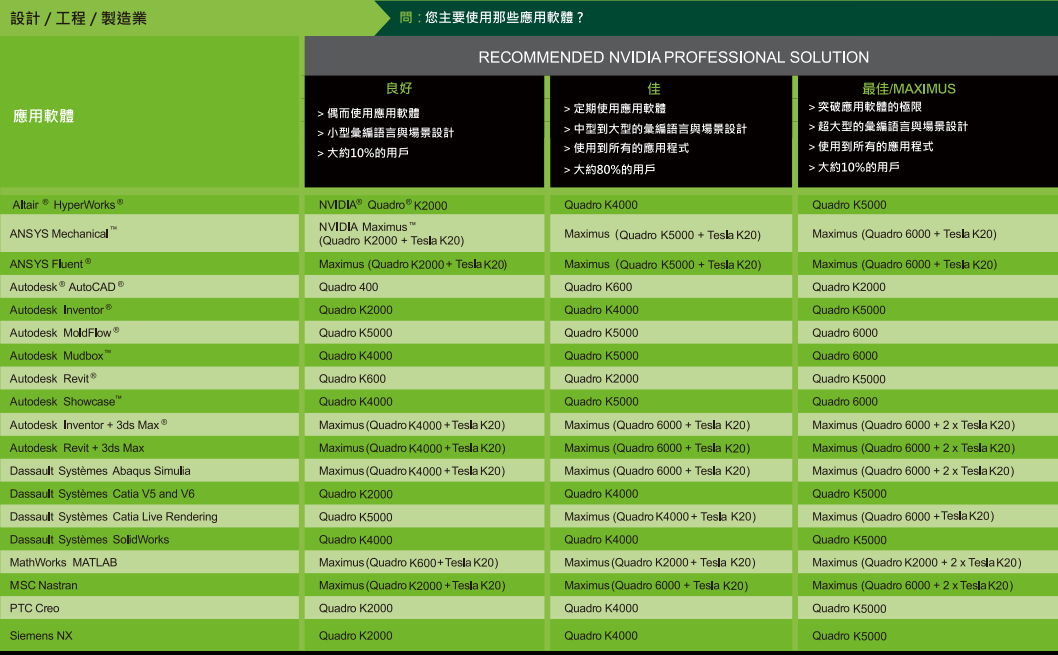Click the Autodesk AutoCAD row label
The width and height of the screenshot is (1058, 655).
click(67, 287)
